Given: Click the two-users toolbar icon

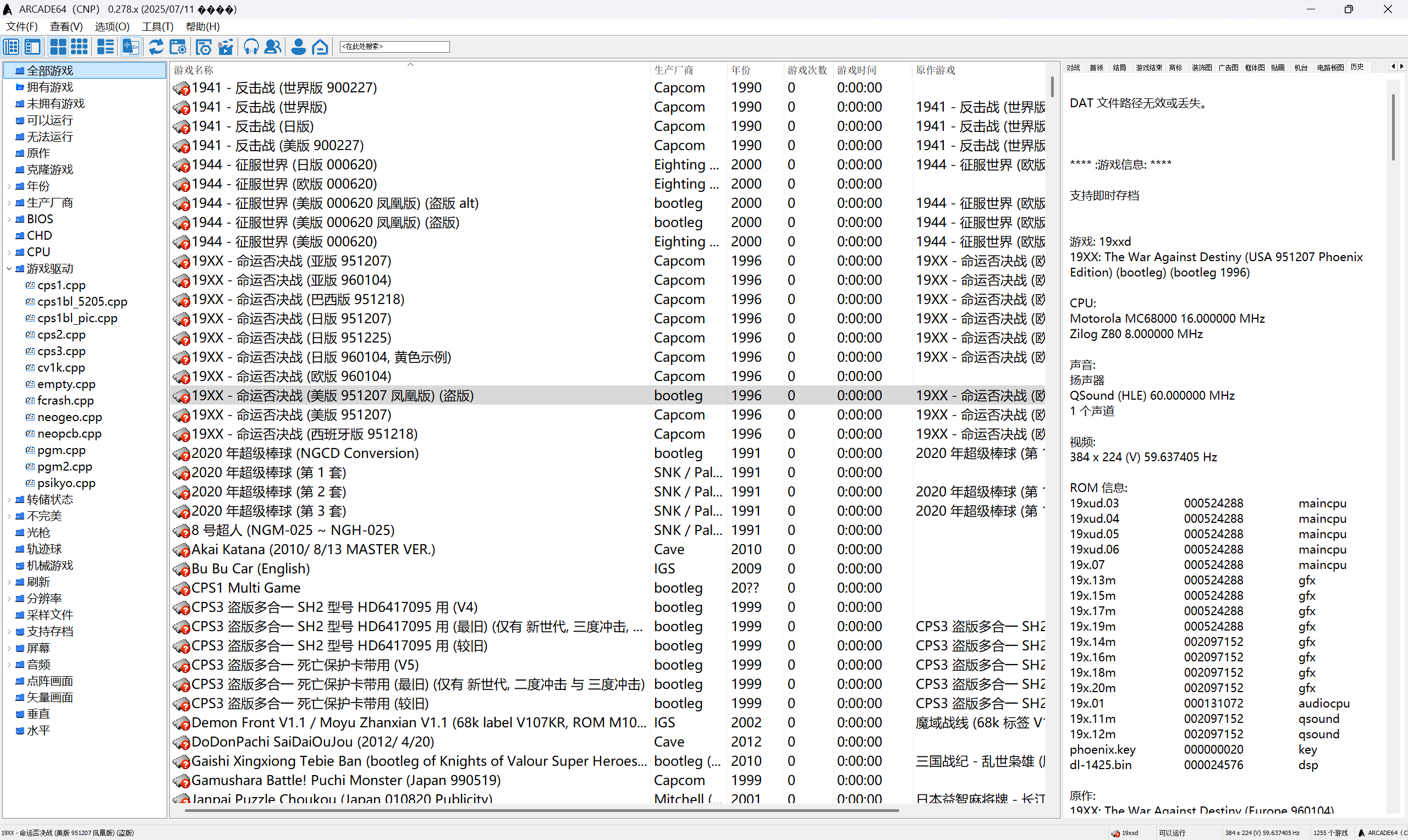Looking at the screenshot, I should (273, 46).
